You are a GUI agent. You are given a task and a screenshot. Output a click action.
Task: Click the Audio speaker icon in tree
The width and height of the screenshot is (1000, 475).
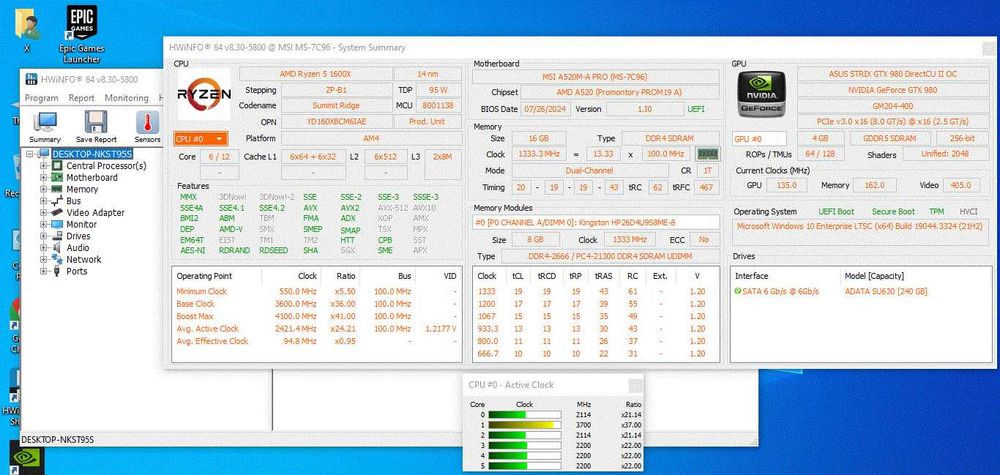click(x=56, y=247)
